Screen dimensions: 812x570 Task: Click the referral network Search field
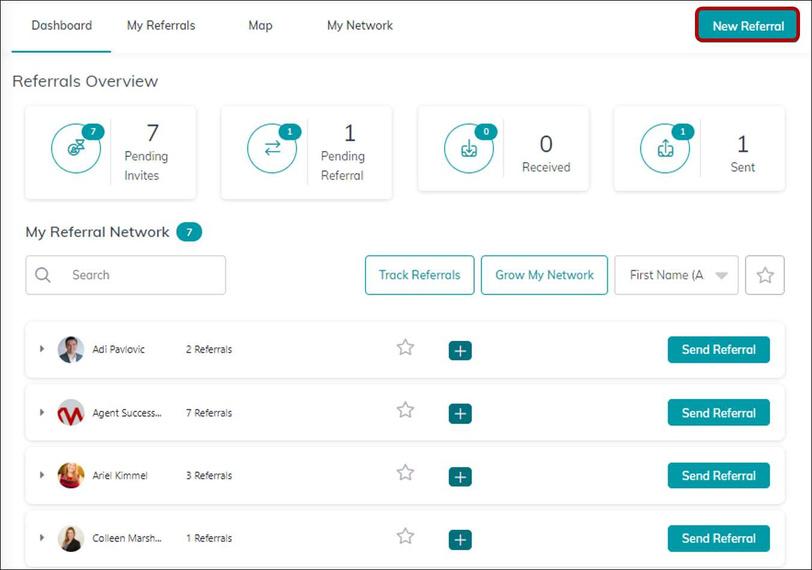pyautogui.click(x=140, y=275)
